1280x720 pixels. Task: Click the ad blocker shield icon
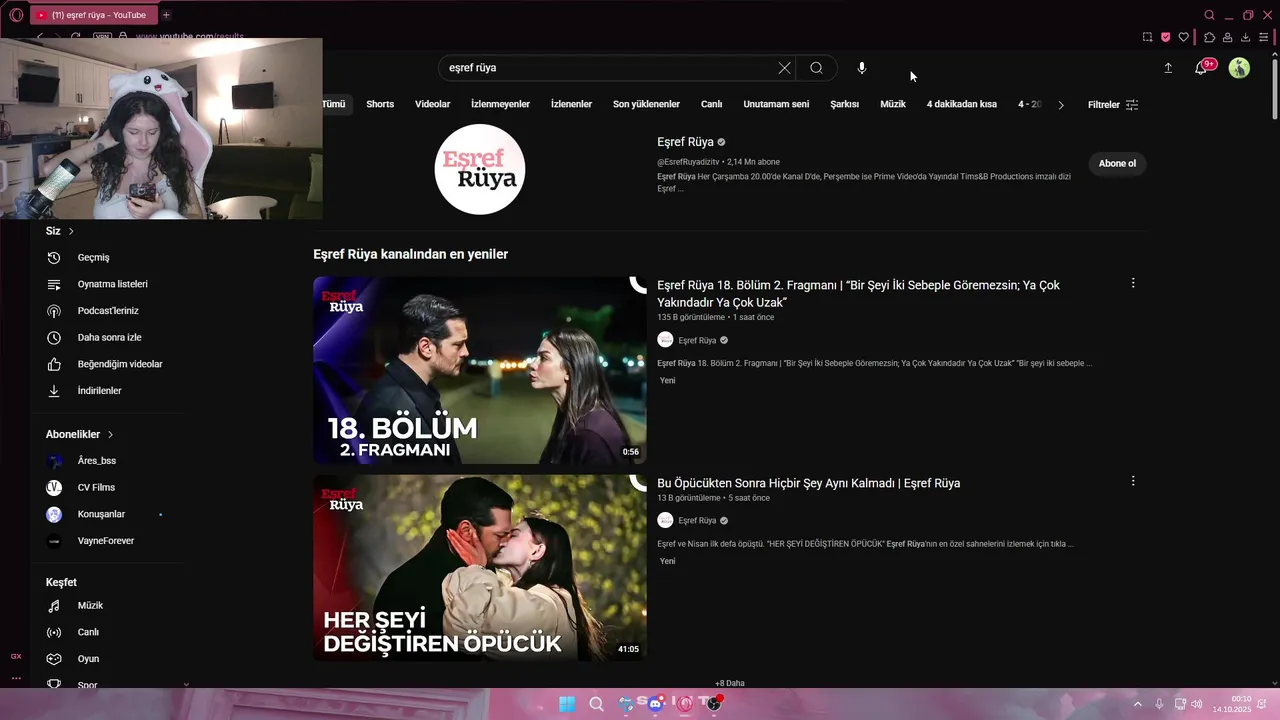1165,37
